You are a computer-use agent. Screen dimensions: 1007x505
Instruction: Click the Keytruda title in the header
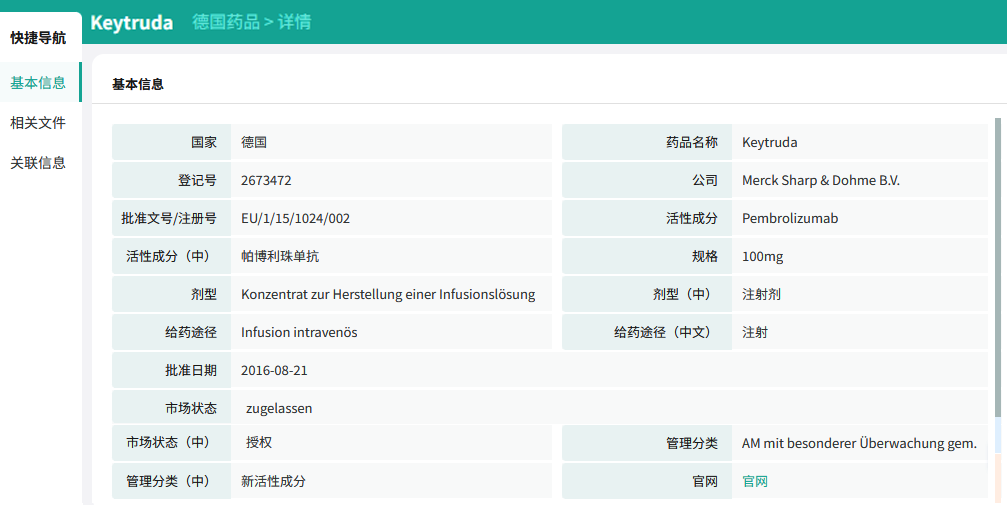(x=131, y=22)
